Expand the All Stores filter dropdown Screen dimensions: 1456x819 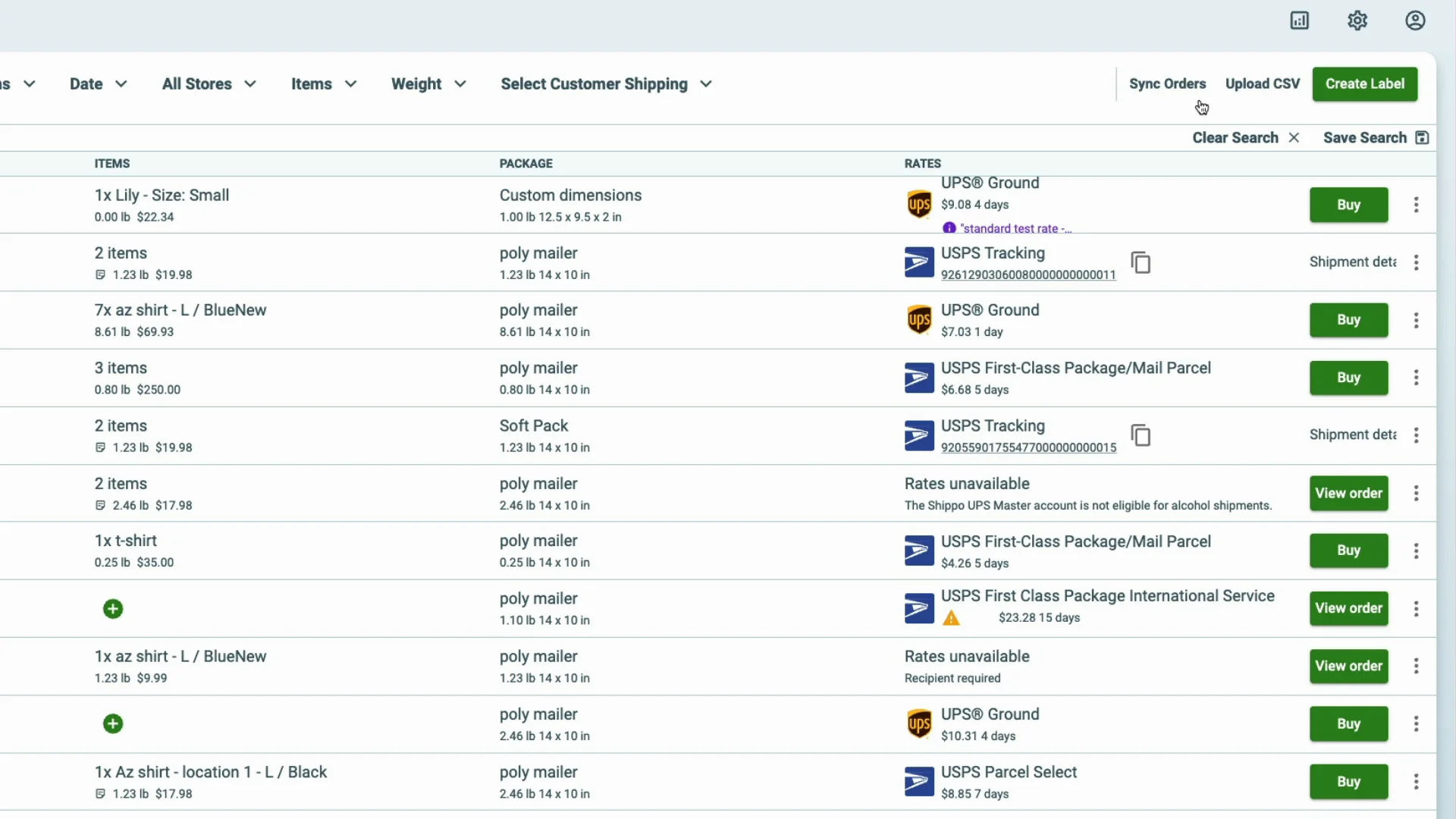tap(209, 84)
